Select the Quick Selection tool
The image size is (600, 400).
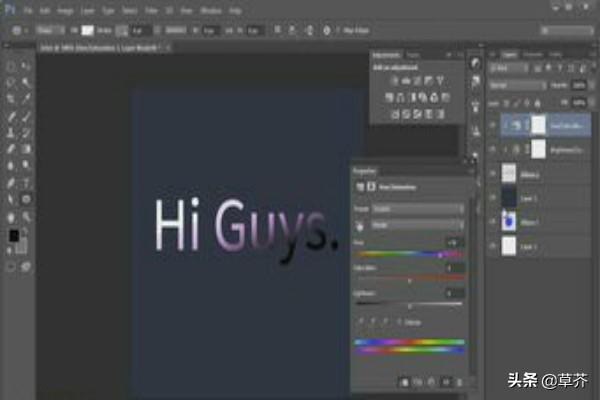coord(26,82)
